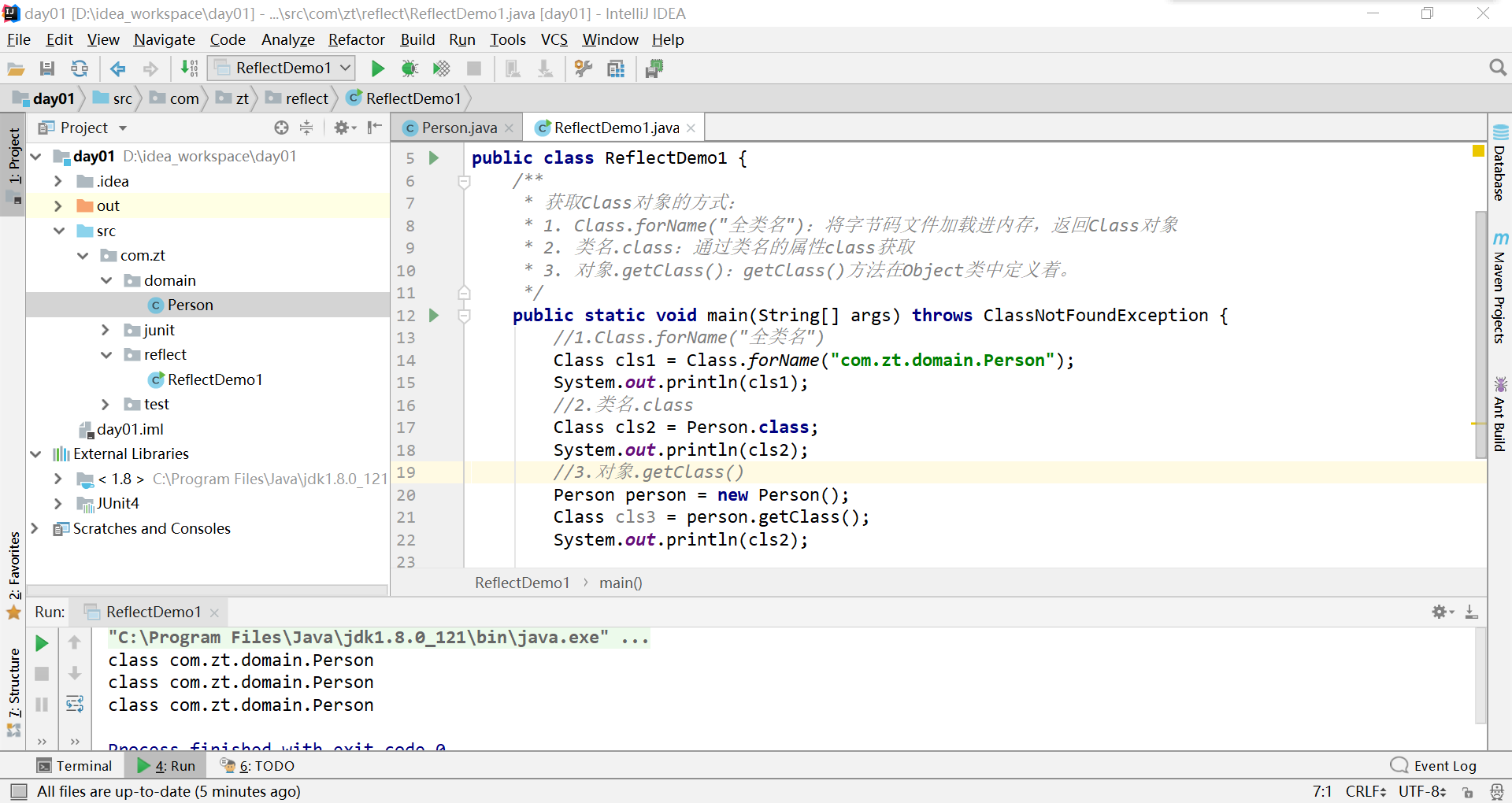Navigate forward with the right arrow icon
The height and width of the screenshot is (803, 1512).
[150, 68]
